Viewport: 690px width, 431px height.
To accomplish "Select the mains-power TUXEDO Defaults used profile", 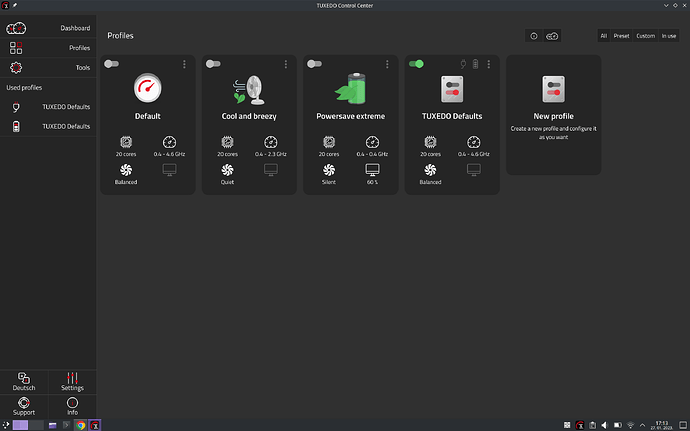I will point(48,107).
